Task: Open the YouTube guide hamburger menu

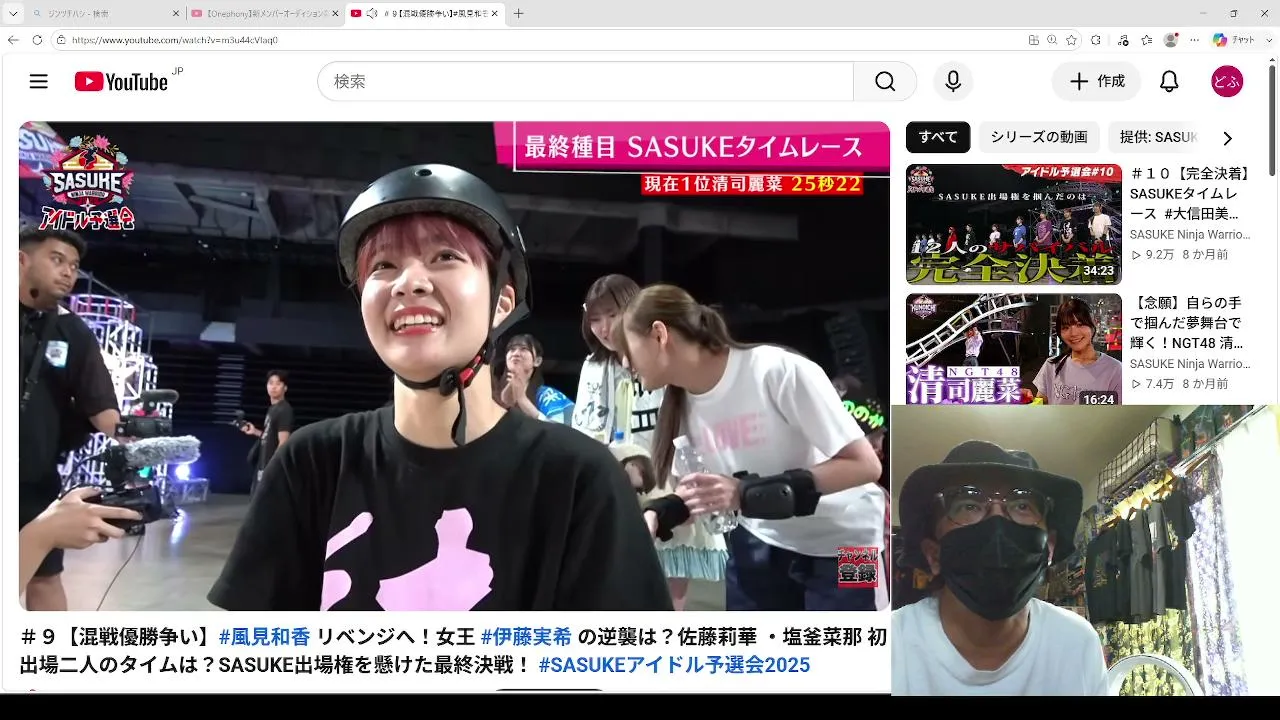Action: tap(39, 82)
